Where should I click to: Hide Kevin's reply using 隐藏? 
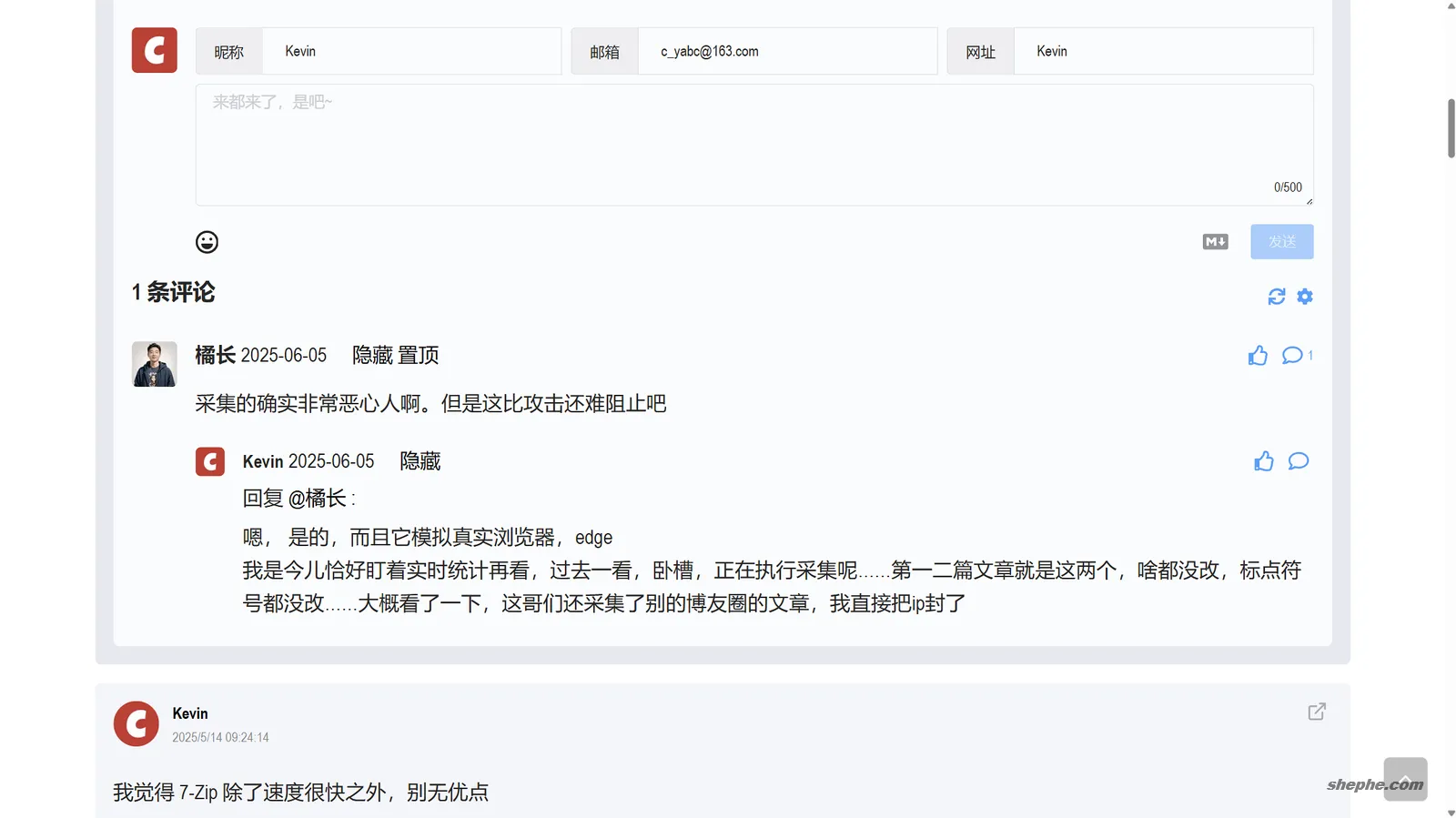point(420,462)
